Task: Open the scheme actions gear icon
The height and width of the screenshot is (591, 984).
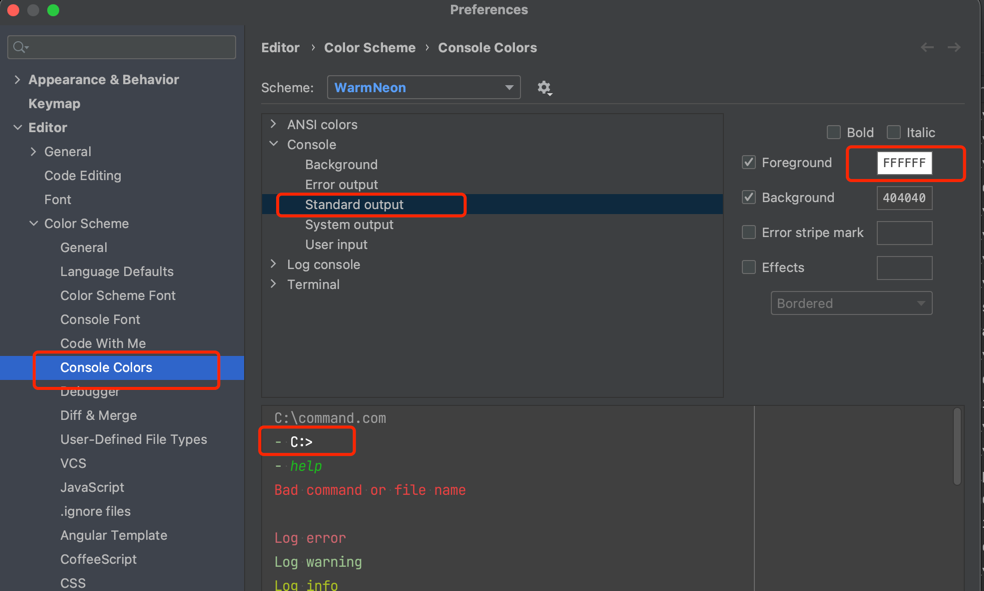Action: pos(544,88)
